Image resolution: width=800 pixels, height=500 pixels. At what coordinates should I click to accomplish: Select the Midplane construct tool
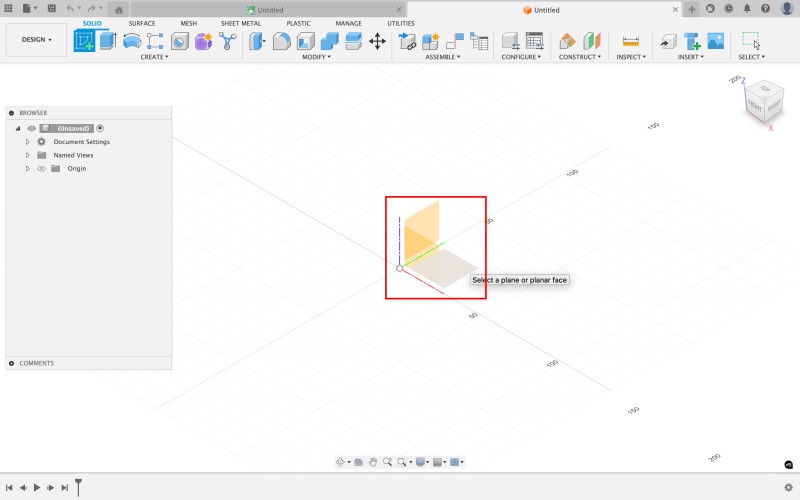592,41
